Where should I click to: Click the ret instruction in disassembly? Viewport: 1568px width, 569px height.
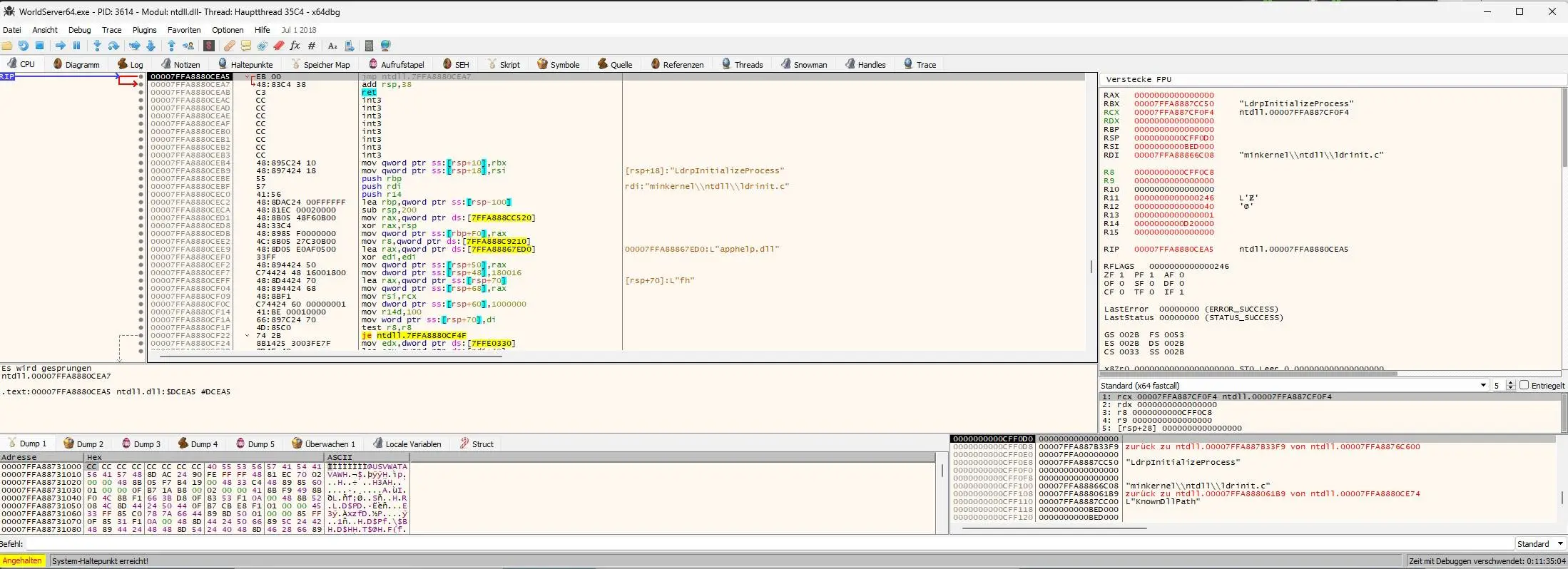coord(368,92)
